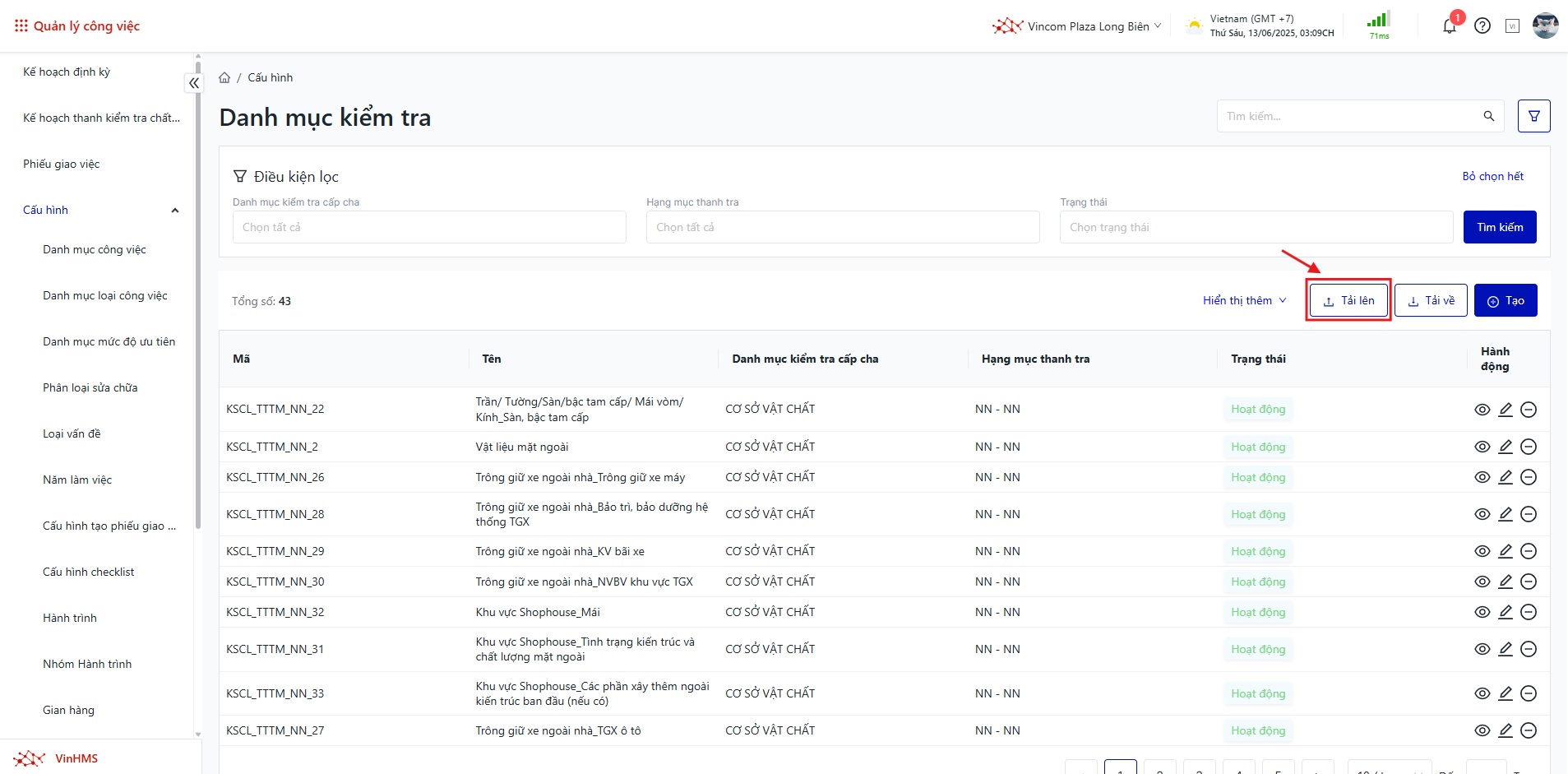View row KSCL_TTTM_NN_29 with eye icon
The height and width of the screenshot is (774, 1568).
click(x=1482, y=551)
